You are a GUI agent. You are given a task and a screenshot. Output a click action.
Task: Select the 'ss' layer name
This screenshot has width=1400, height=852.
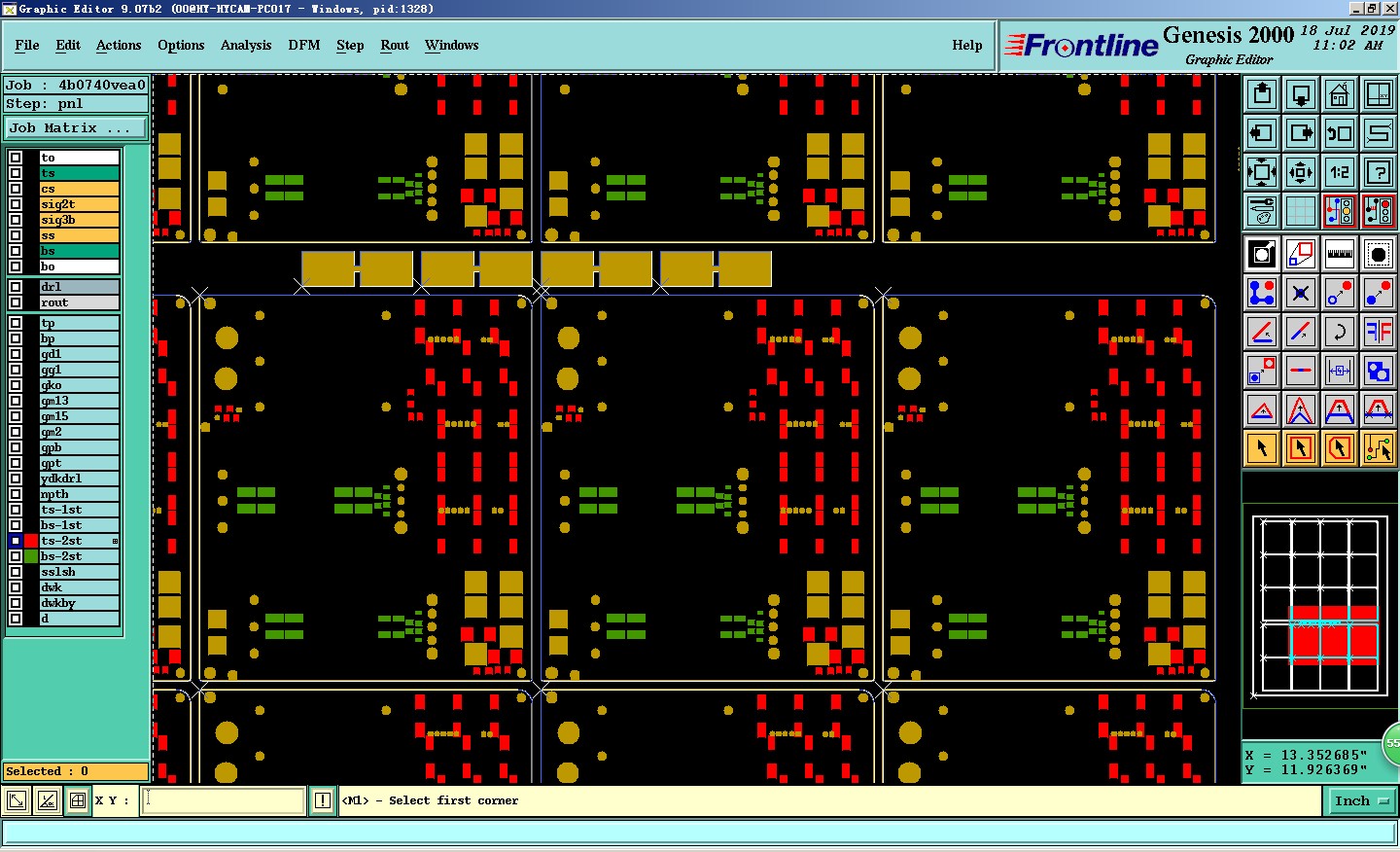(79, 235)
